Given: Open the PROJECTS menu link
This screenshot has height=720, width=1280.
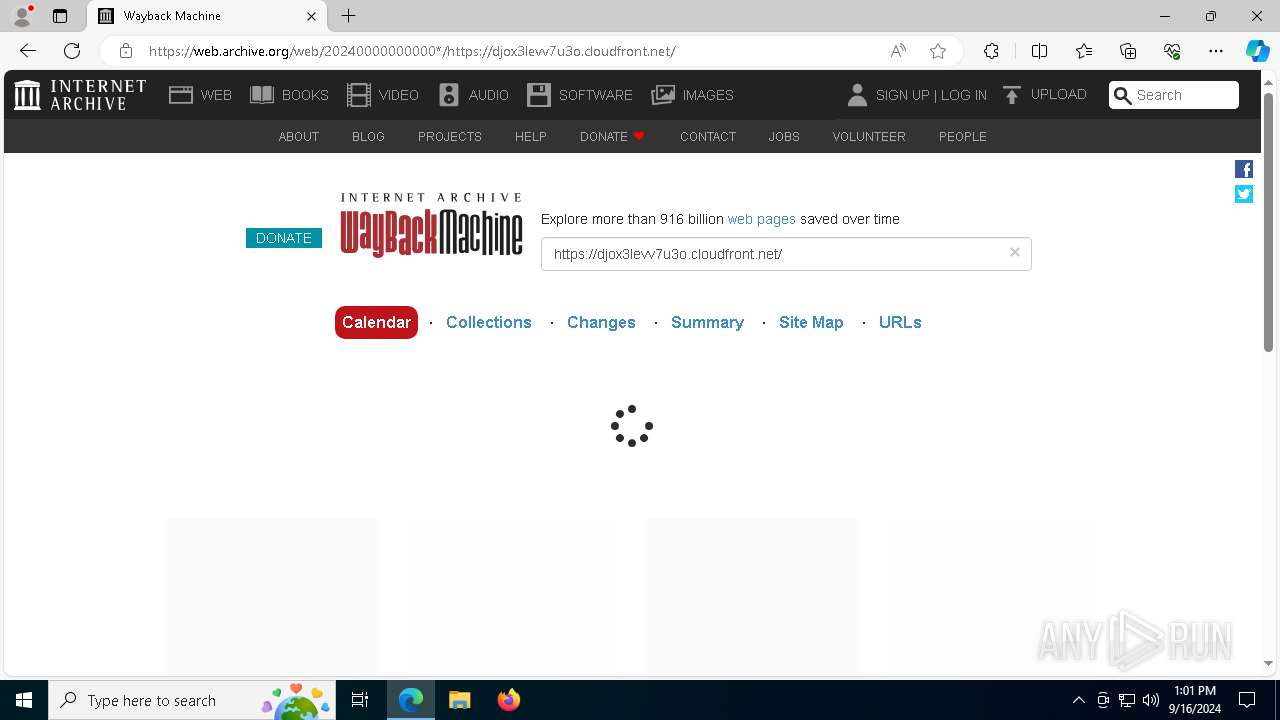Looking at the screenshot, I should [x=450, y=136].
